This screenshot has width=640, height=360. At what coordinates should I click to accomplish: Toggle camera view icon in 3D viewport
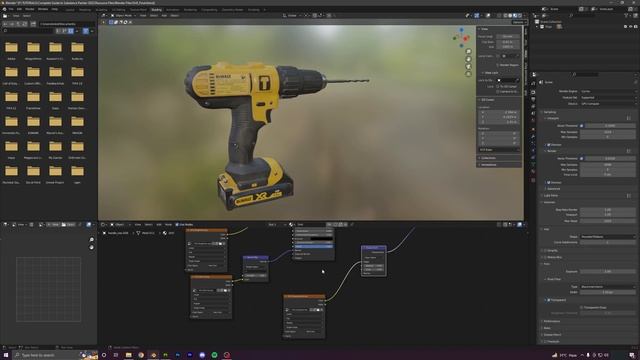[x=469, y=66]
